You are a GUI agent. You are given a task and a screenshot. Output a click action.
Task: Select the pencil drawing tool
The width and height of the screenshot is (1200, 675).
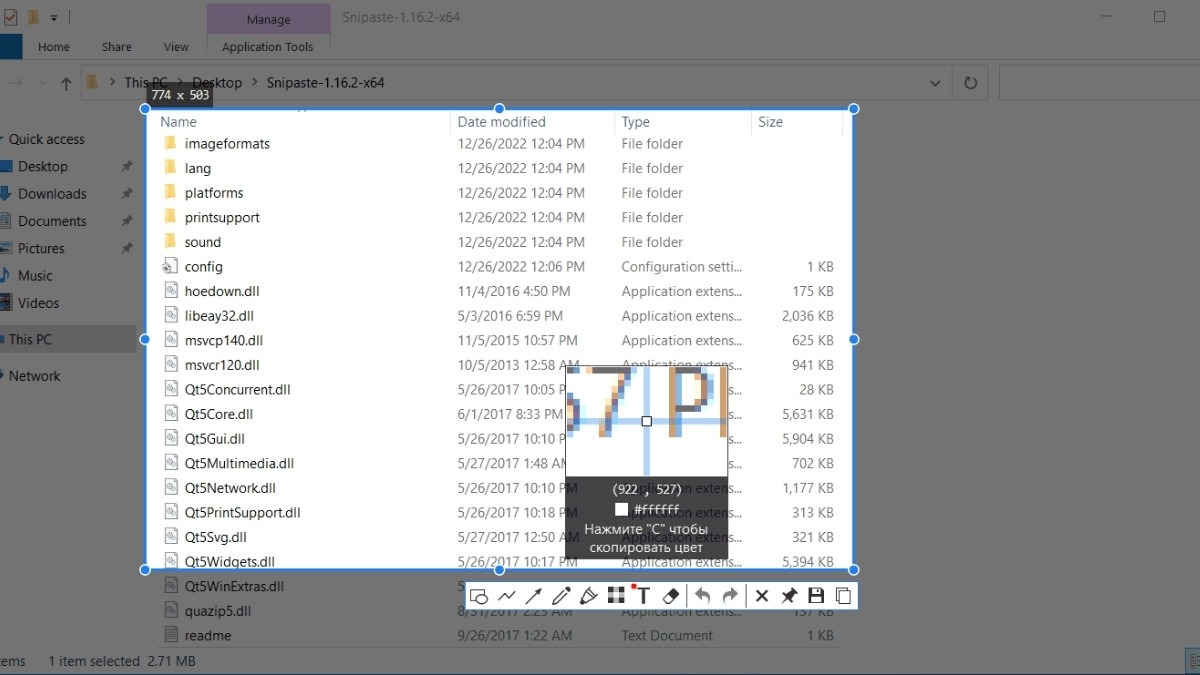coord(561,596)
